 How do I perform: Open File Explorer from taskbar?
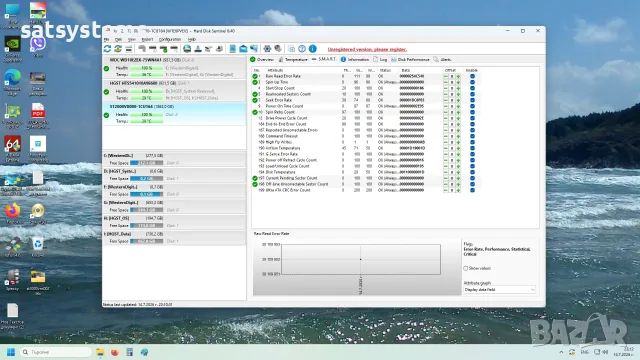pos(100,352)
